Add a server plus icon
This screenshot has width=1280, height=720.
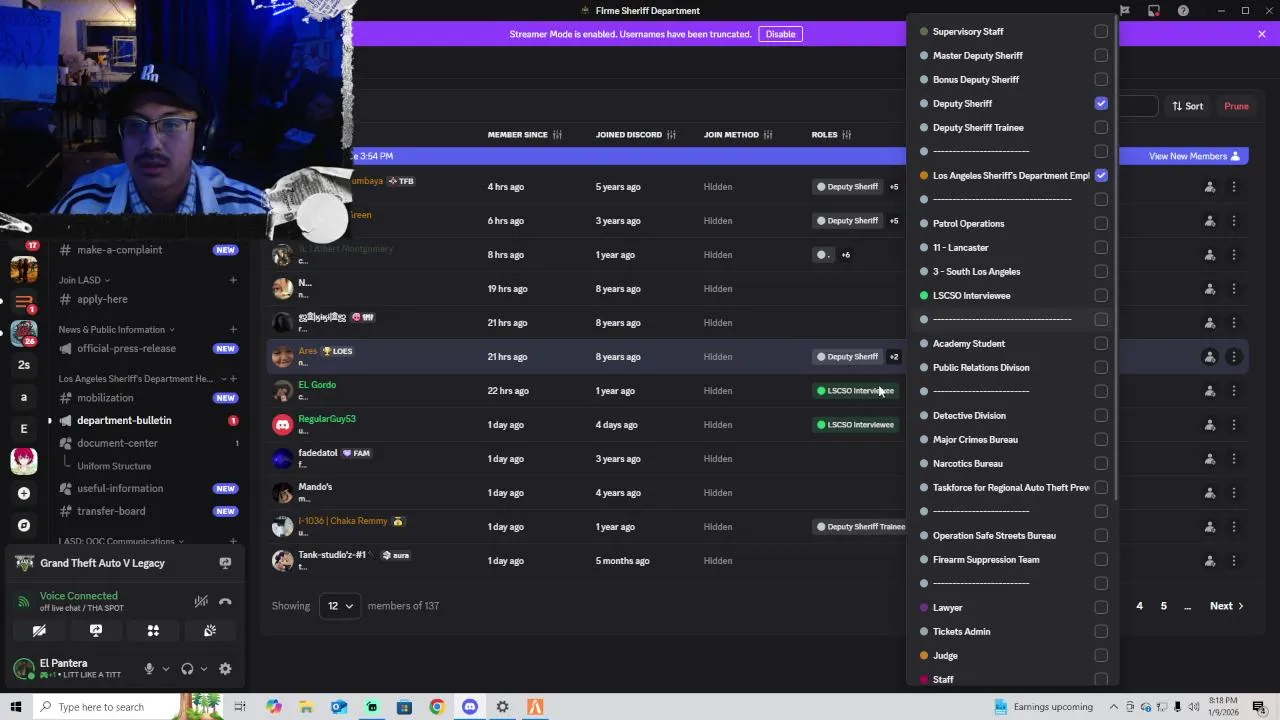pyautogui.click(x=24, y=493)
